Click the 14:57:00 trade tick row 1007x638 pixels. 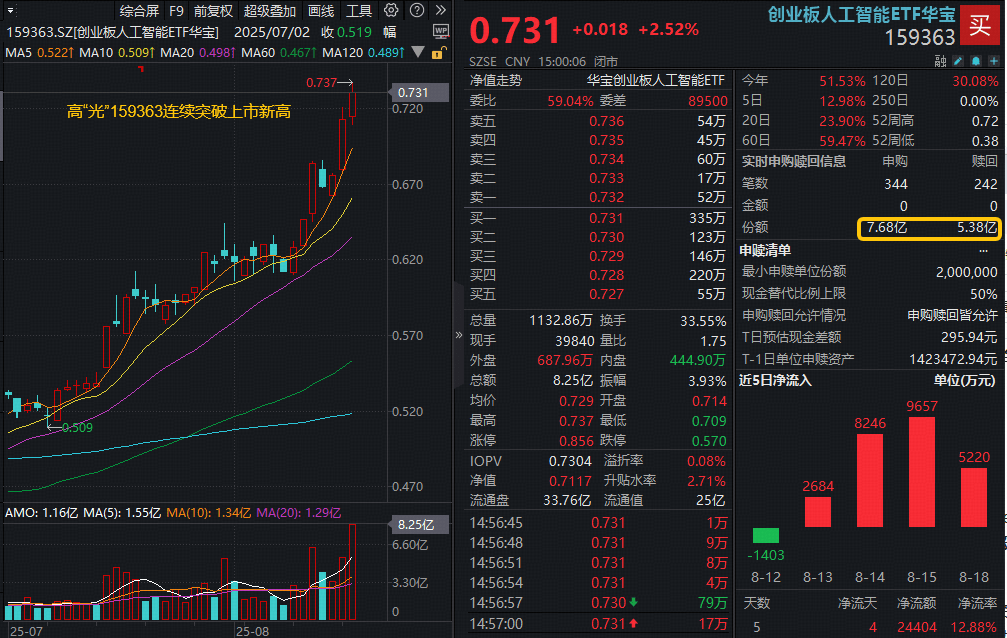597,624
